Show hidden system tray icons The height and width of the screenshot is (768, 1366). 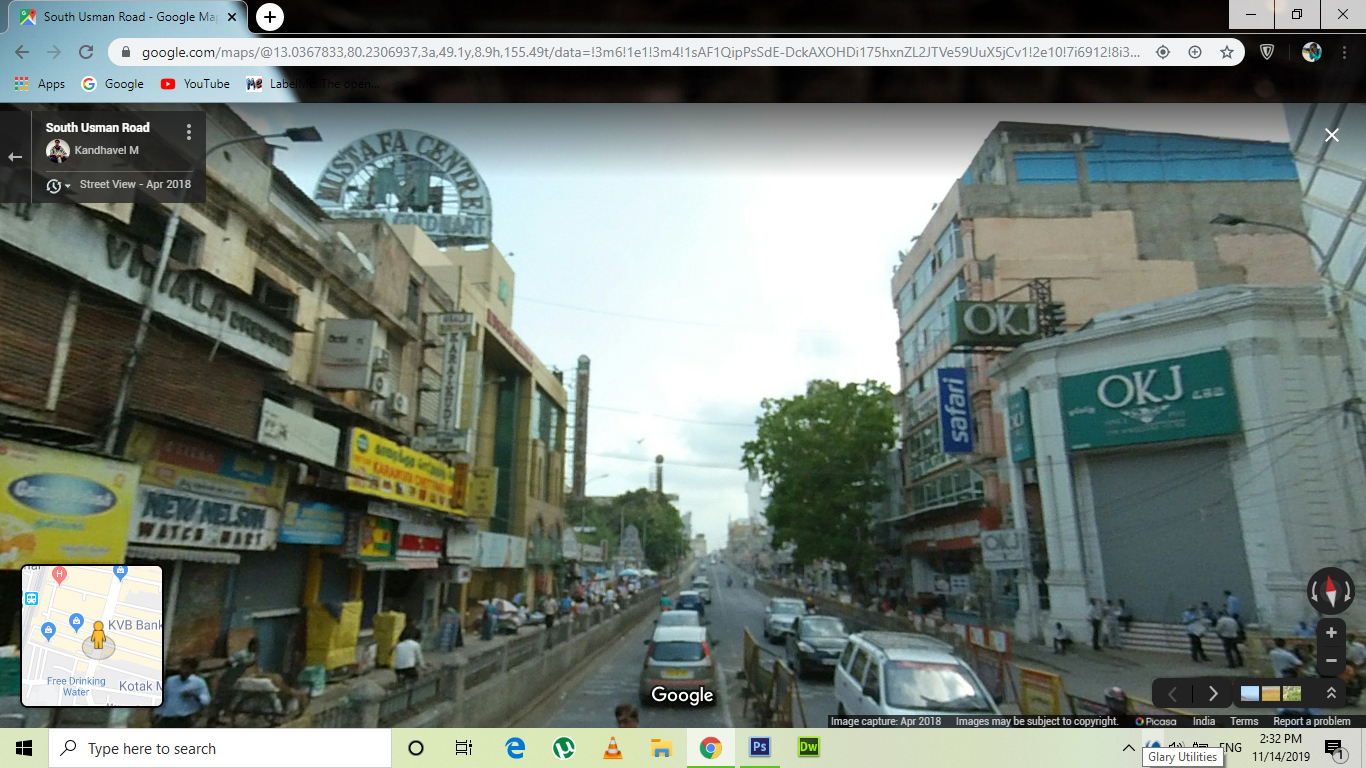pyautogui.click(x=1129, y=748)
